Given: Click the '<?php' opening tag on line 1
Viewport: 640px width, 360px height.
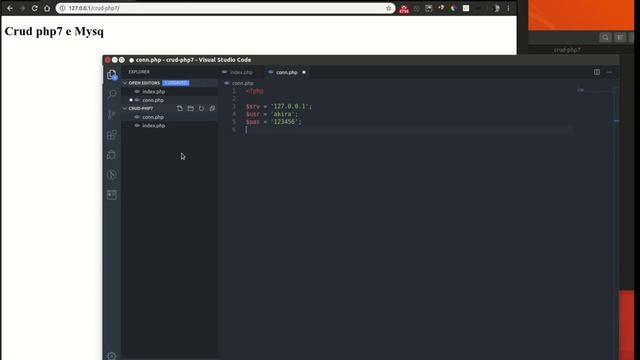Looking at the screenshot, I should [254, 91].
